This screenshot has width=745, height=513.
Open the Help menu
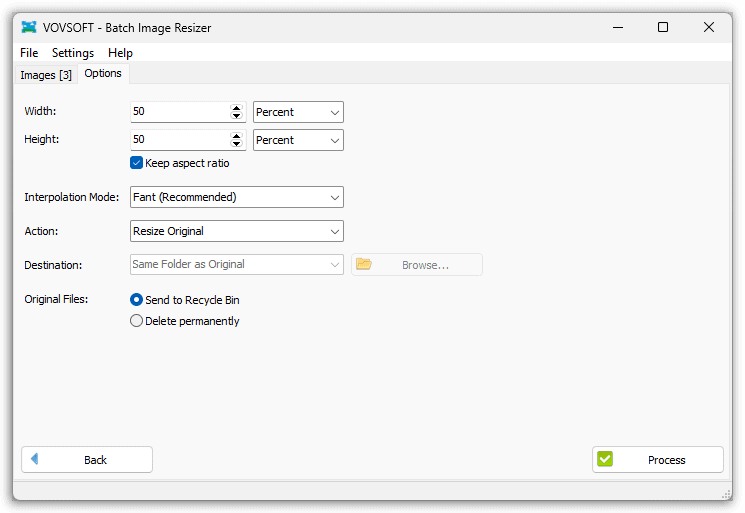click(120, 53)
